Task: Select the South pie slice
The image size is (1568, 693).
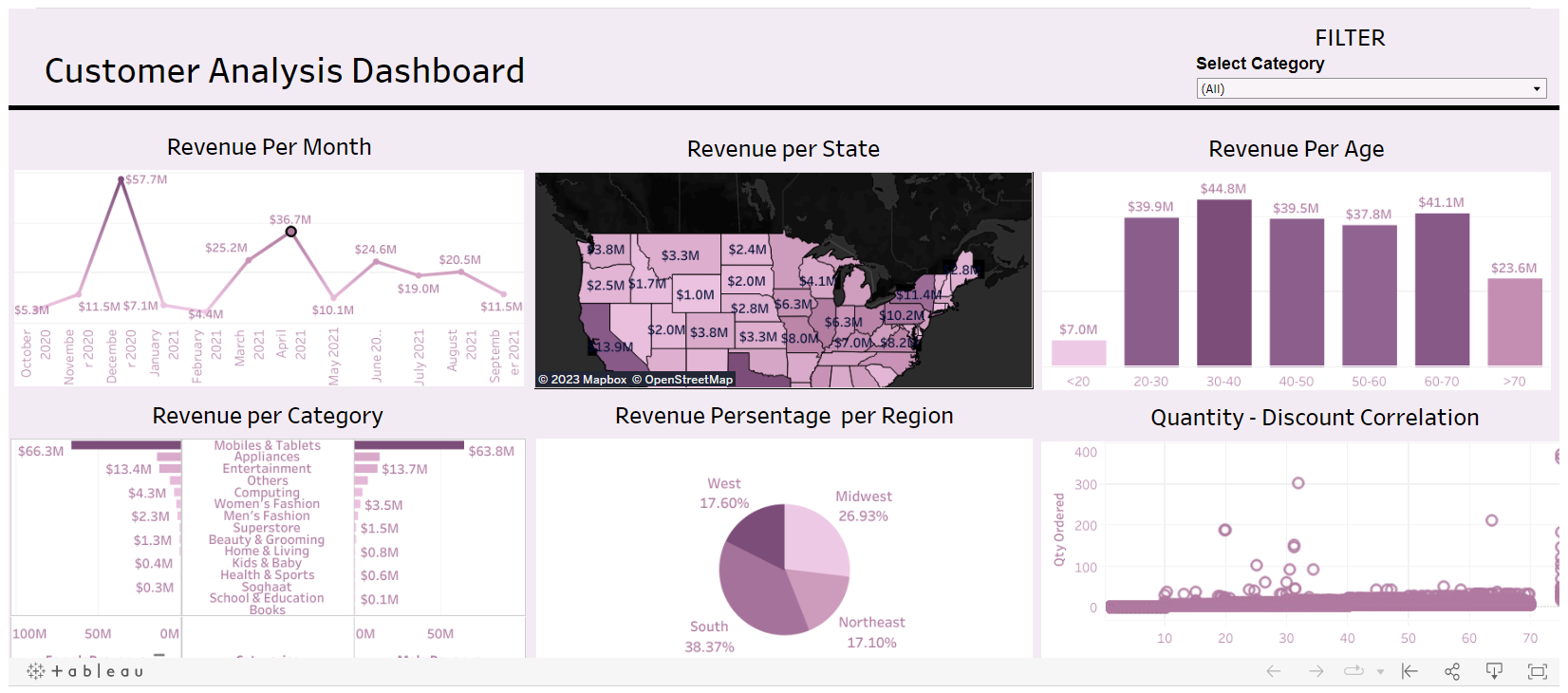Action: [759, 590]
